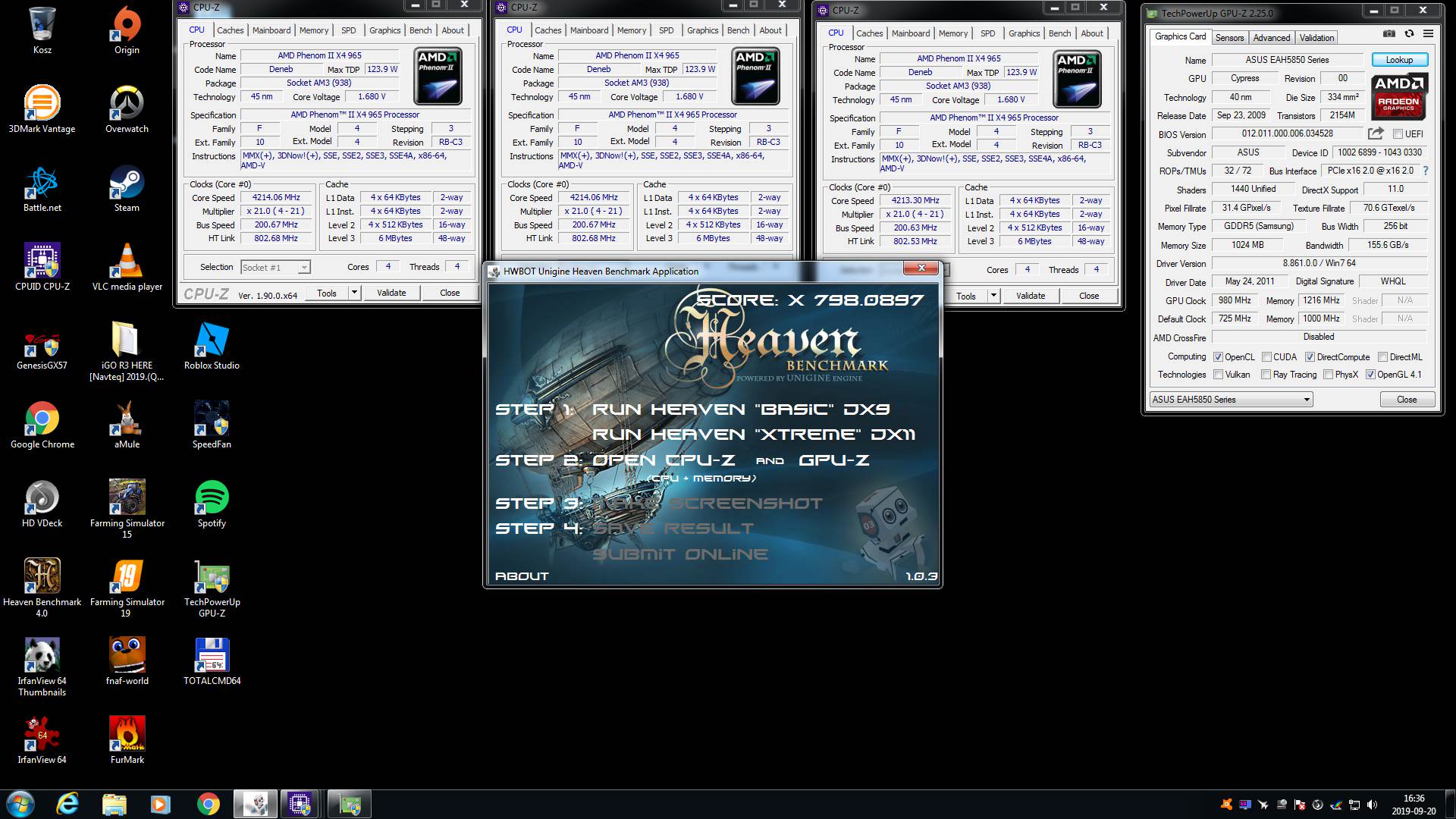Open the SpeedFan desktop icon
Screen dimensions: 1456x819
pos(212,425)
